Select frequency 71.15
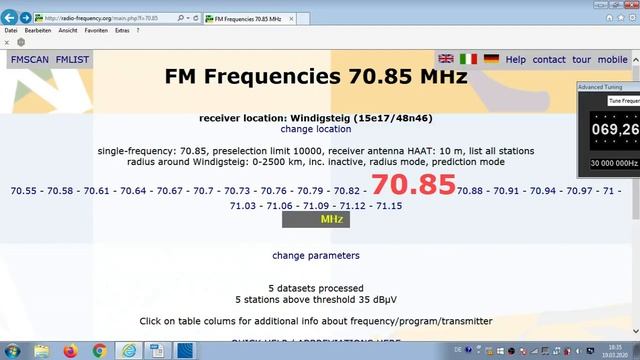Viewport: 640px width, 360px height. [x=389, y=206]
